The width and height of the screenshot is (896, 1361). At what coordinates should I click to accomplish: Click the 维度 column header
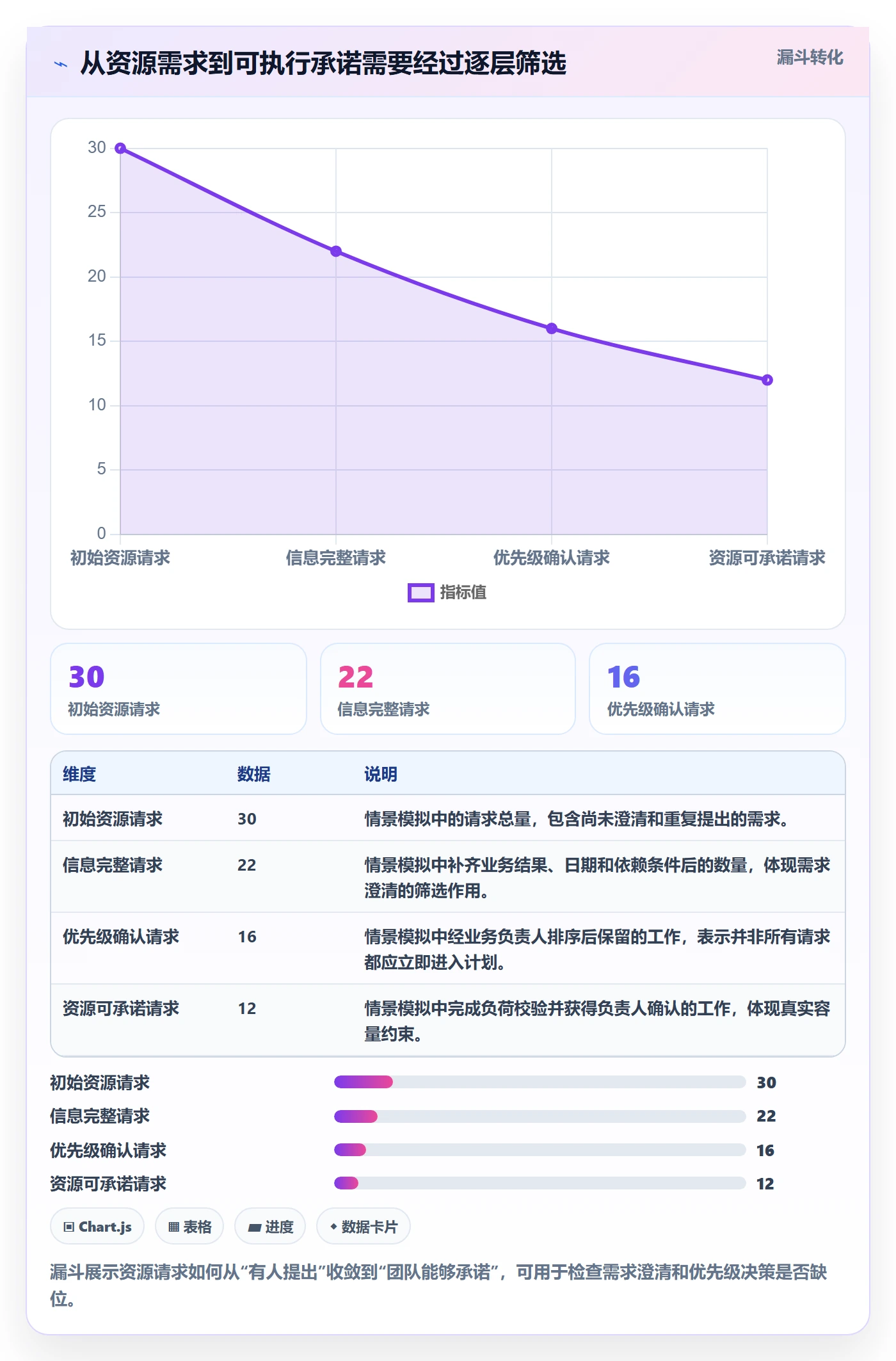(x=79, y=774)
